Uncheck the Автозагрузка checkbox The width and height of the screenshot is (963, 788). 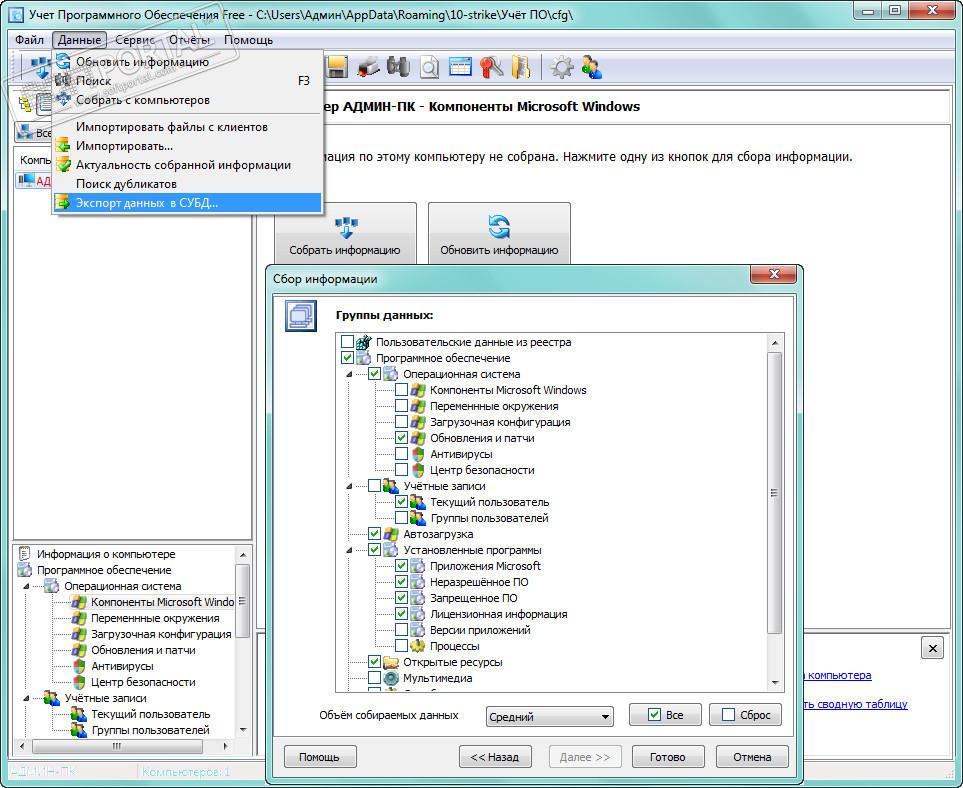[x=374, y=533]
